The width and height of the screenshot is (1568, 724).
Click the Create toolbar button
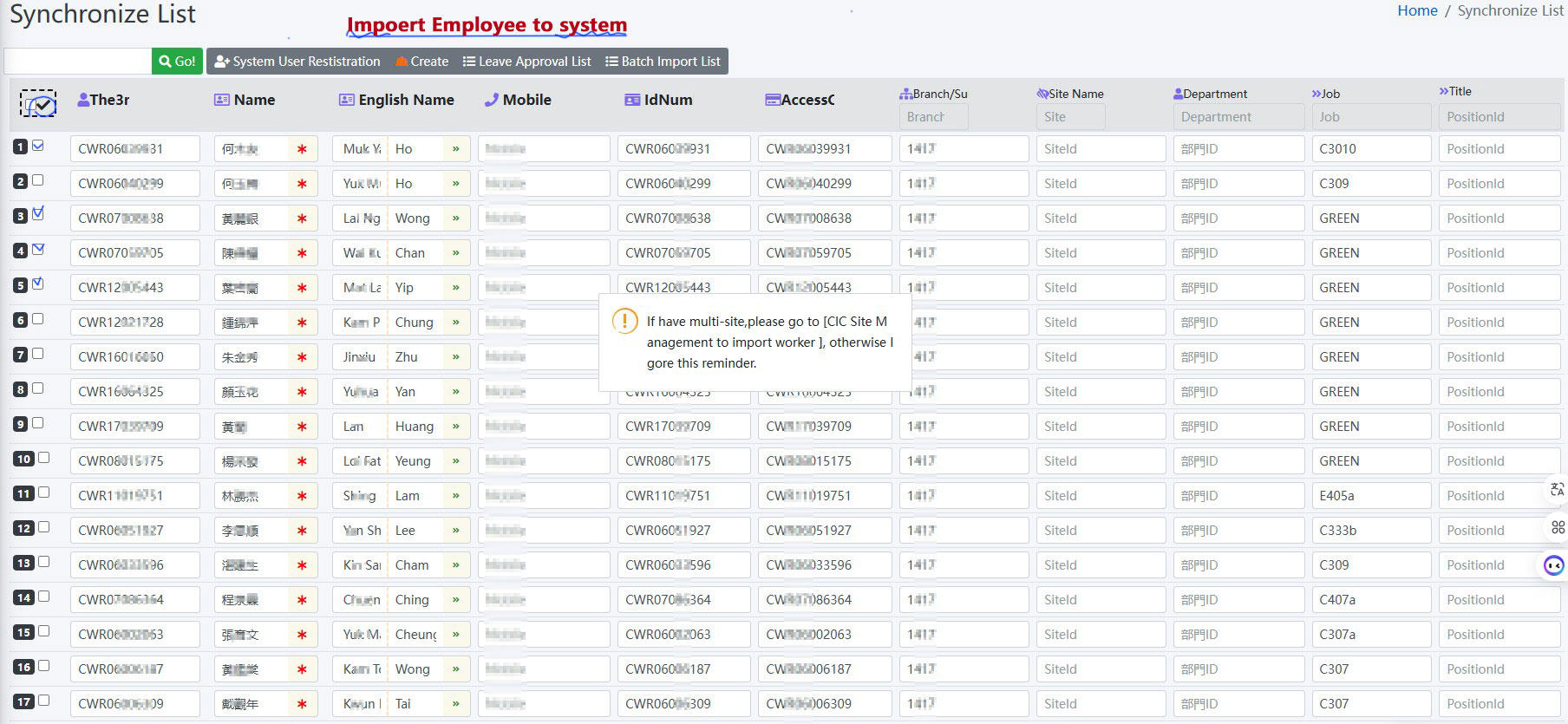(x=421, y=62)
